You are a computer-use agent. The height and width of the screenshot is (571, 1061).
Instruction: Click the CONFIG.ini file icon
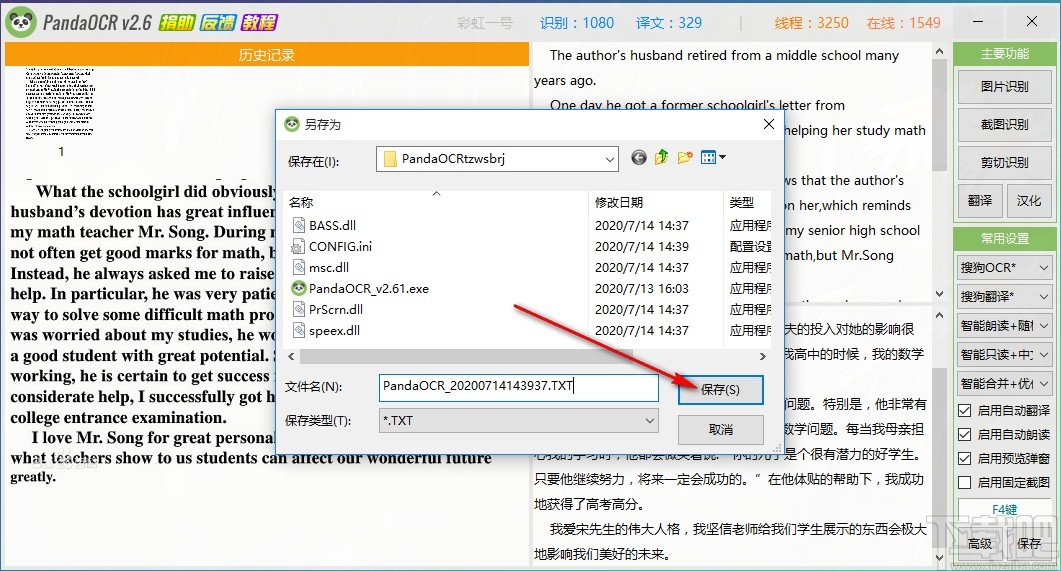coord(298,246)
